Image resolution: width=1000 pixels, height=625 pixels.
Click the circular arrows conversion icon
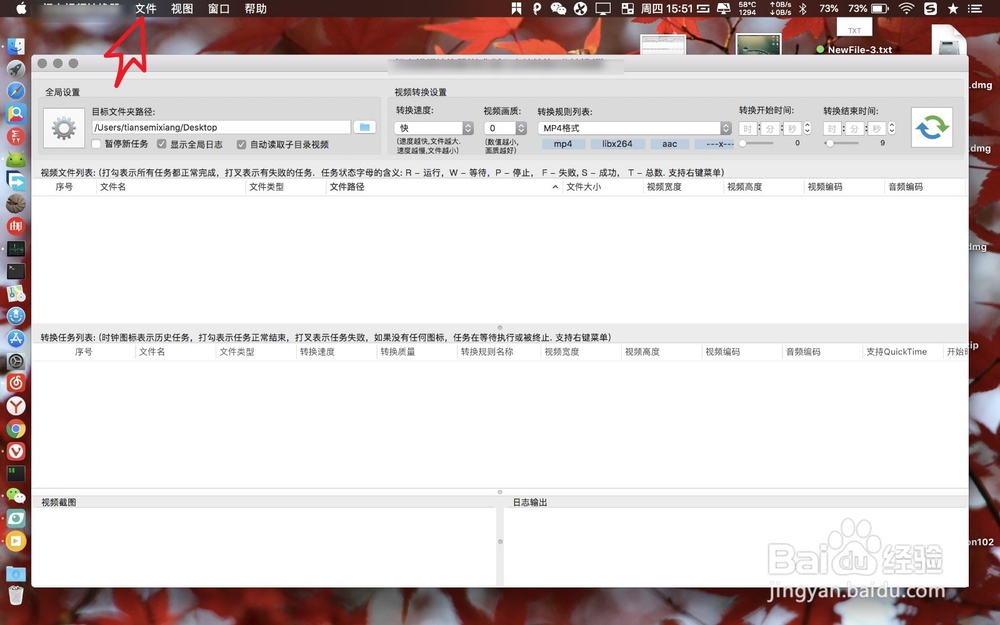(x=931, y=127)
